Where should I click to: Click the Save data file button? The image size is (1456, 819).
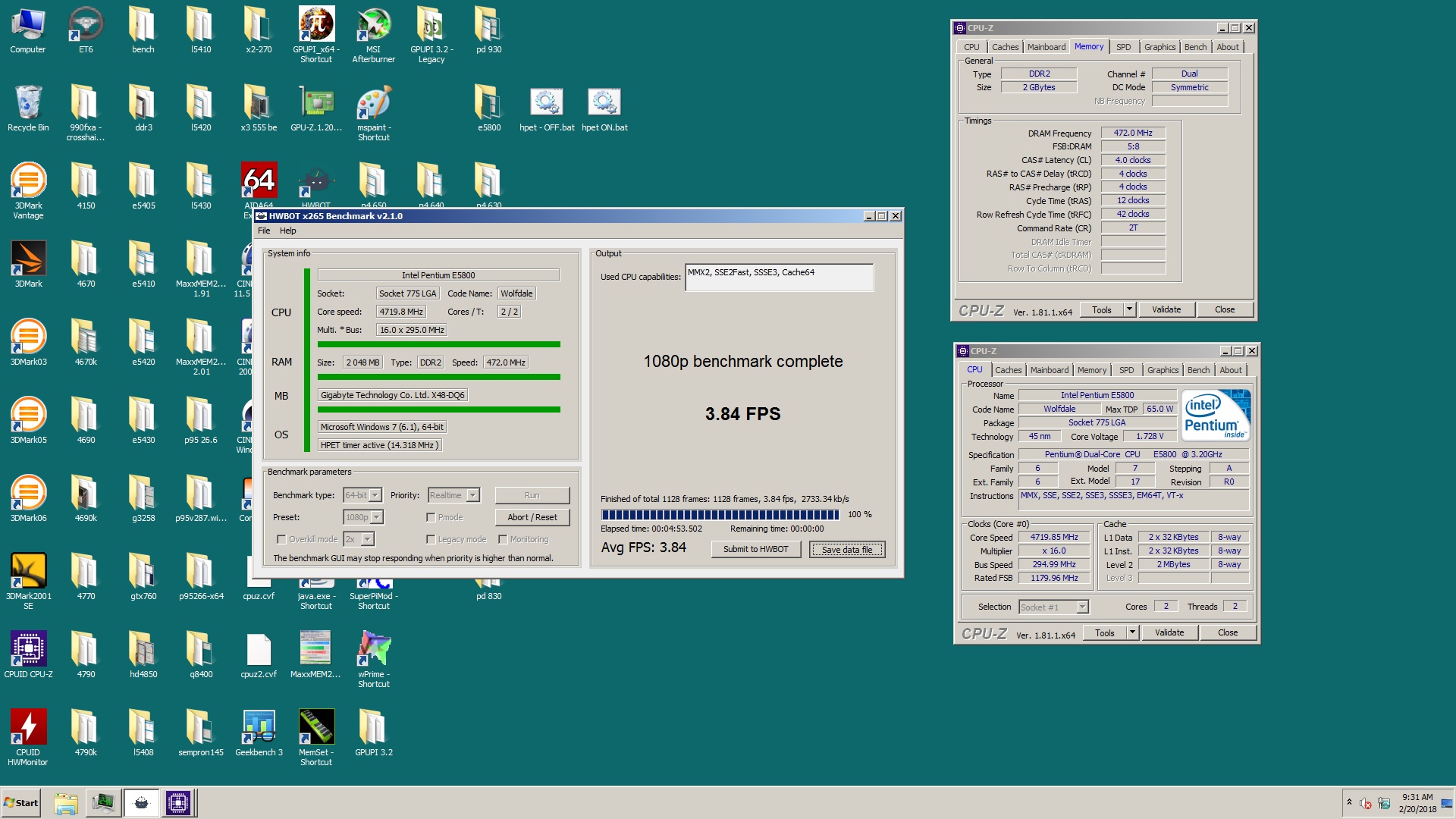tap(847, 549)
